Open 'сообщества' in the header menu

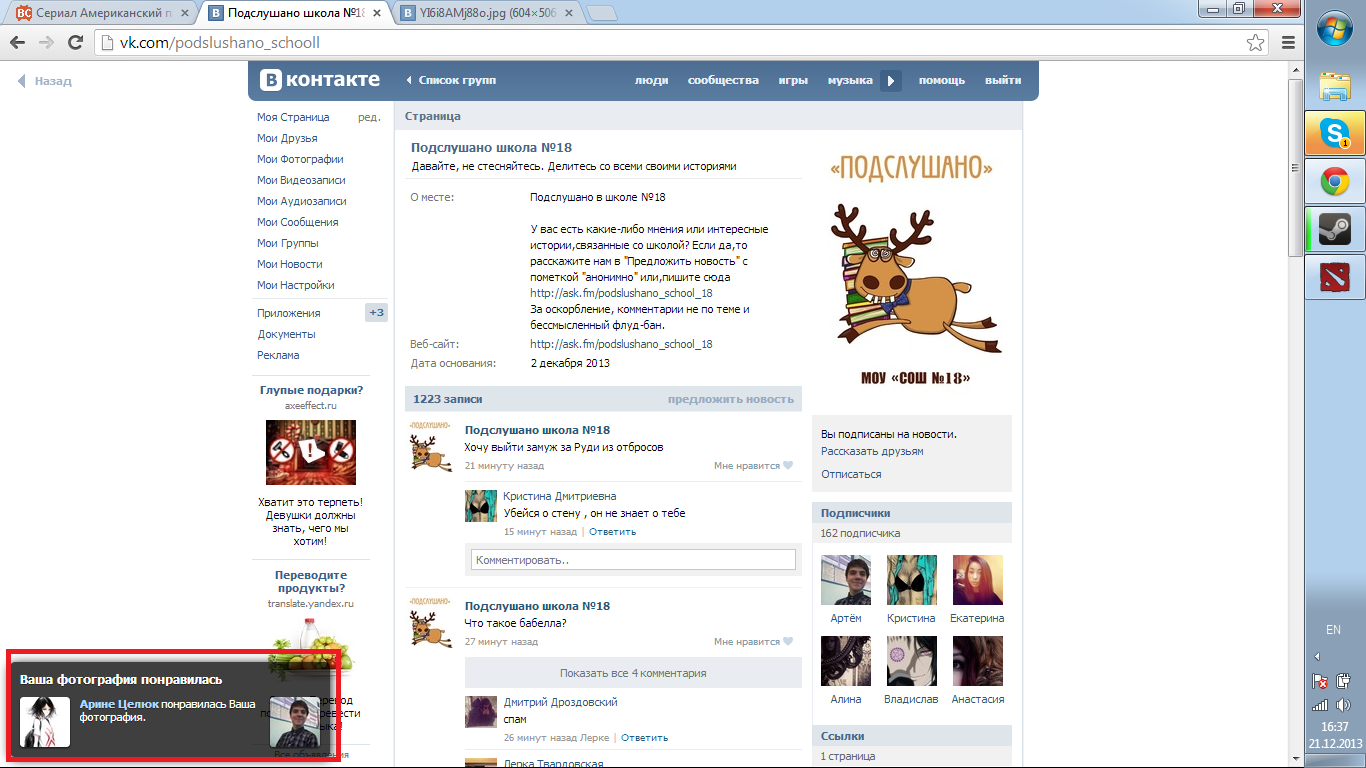pyautogui.click(x=723, y=81)
